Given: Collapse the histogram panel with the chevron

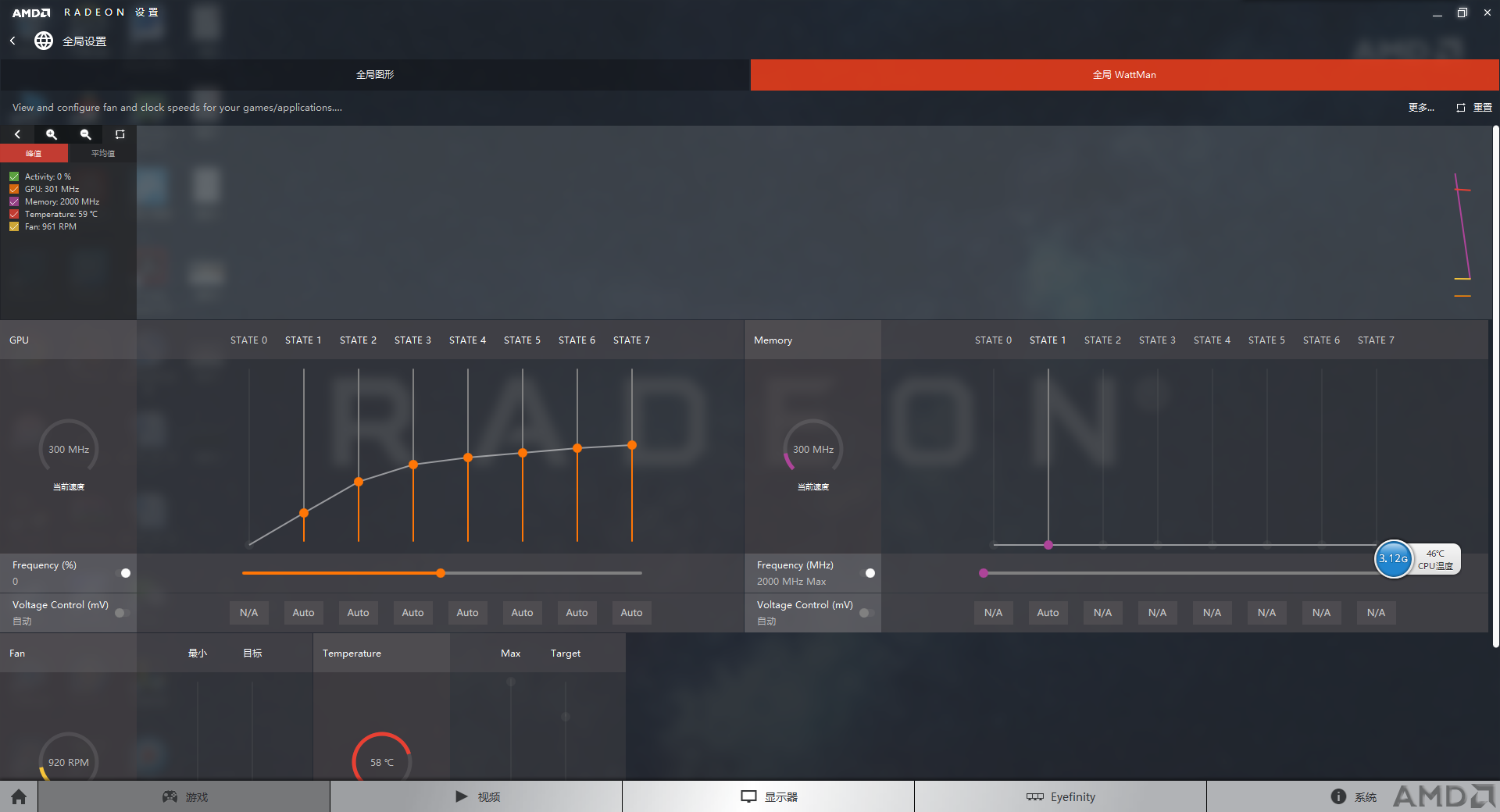Looking at the screenshot, I should tap(17, 134).
